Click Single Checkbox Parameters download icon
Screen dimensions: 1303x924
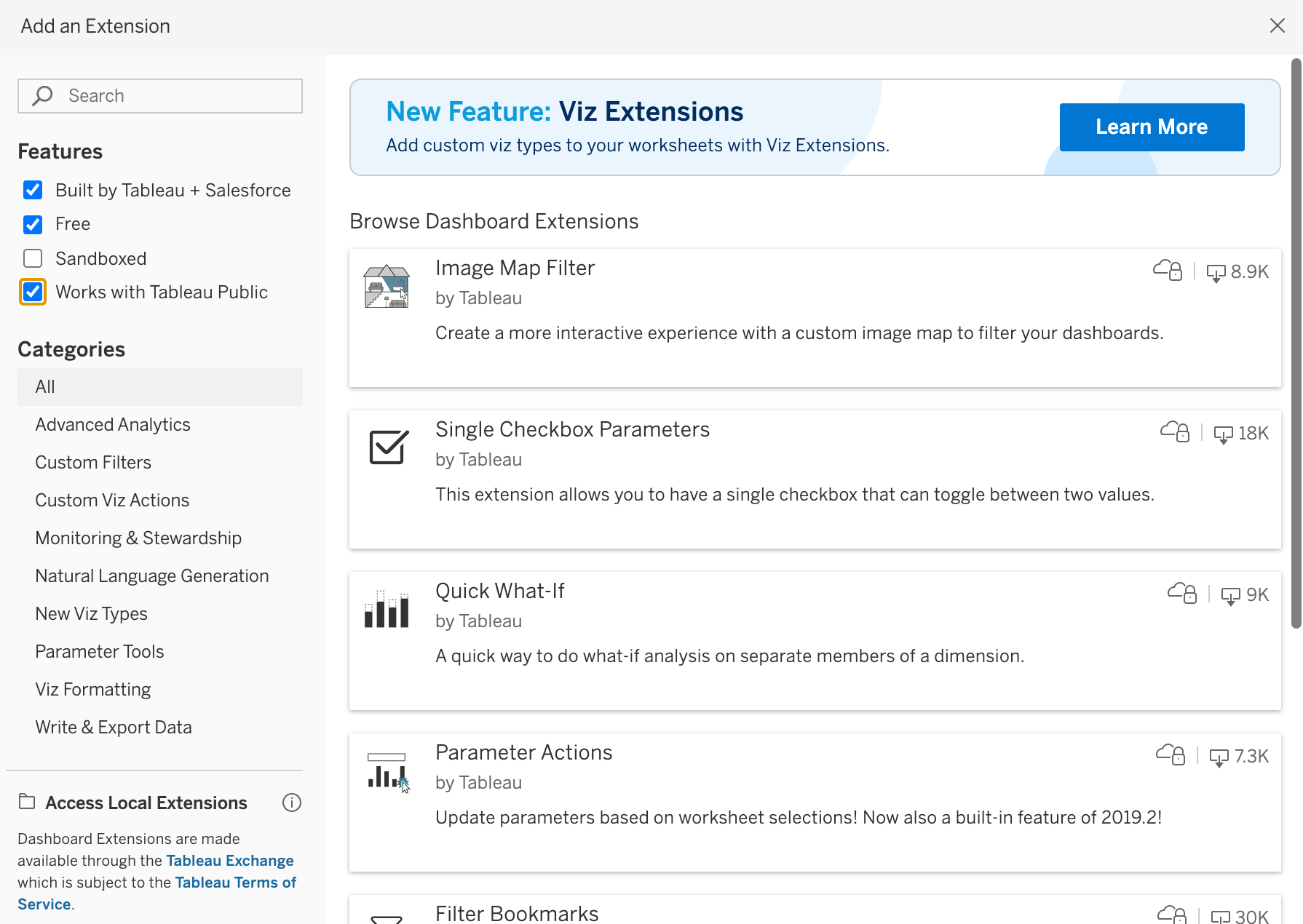pos(1223,434)
